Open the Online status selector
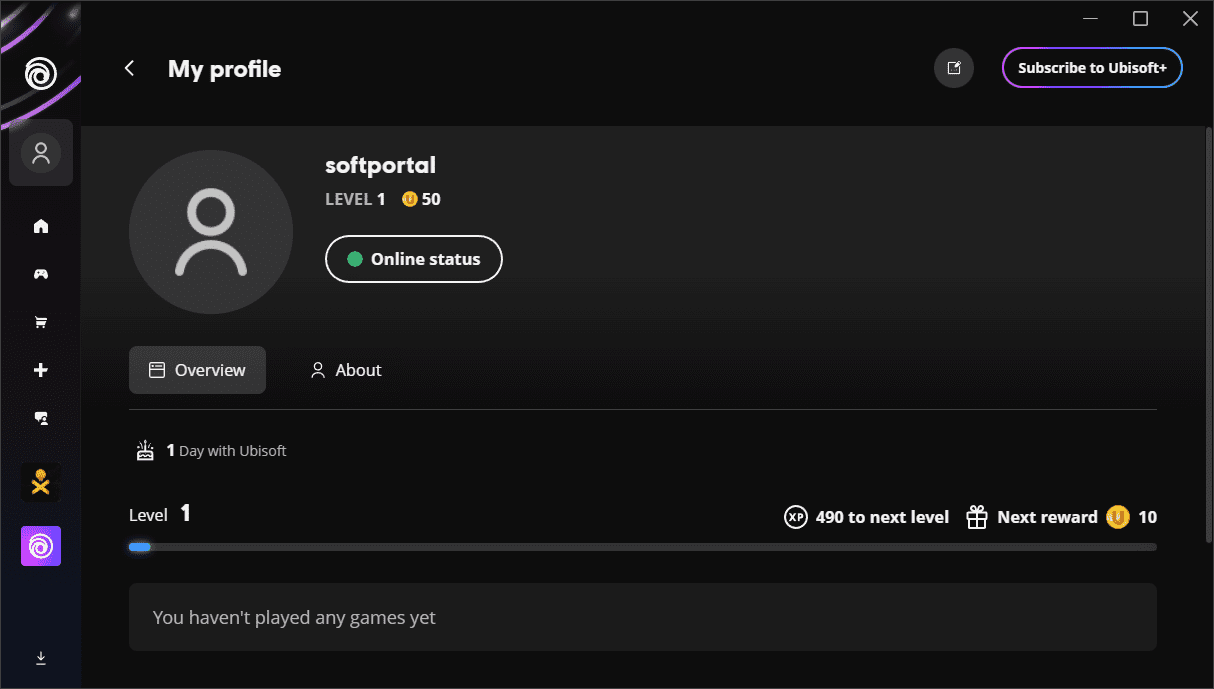Screen dimensions: 1214x689 click(x=413, y=259)
